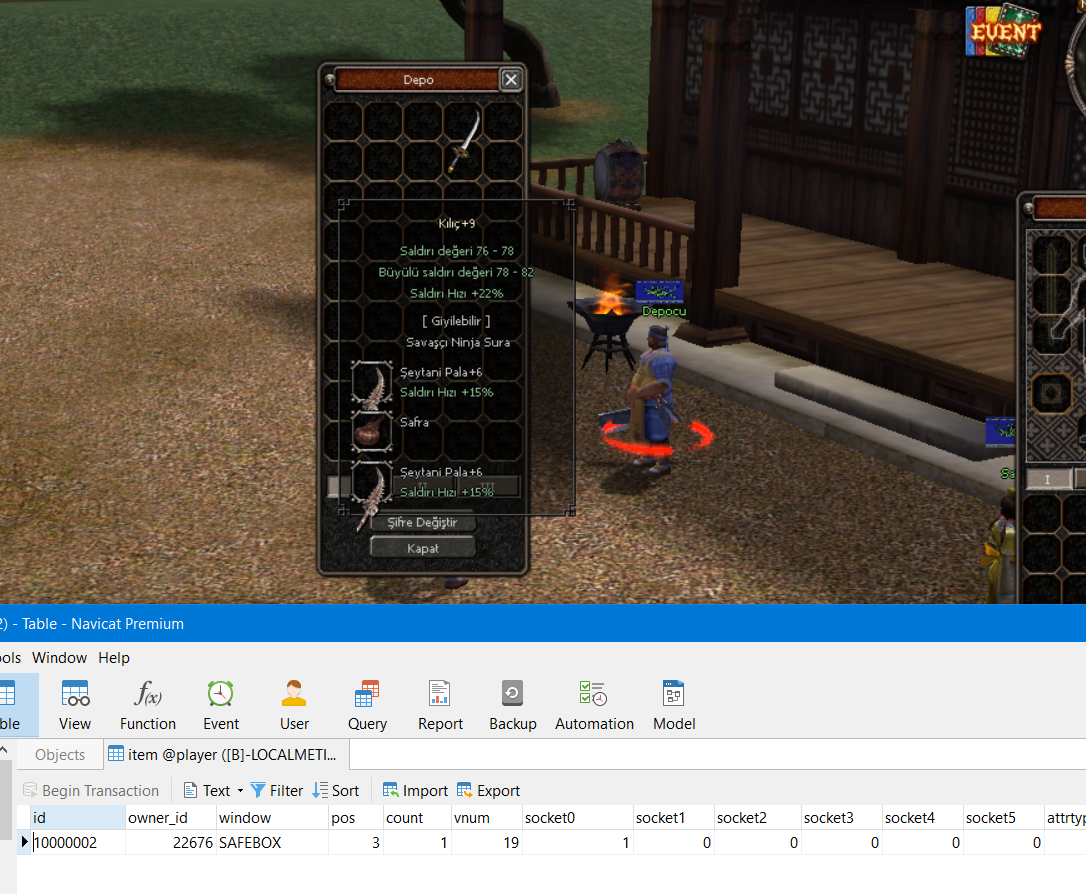Open the Help menu in Navicat
Screen dimensions: 1086x894
coord(114,658)
